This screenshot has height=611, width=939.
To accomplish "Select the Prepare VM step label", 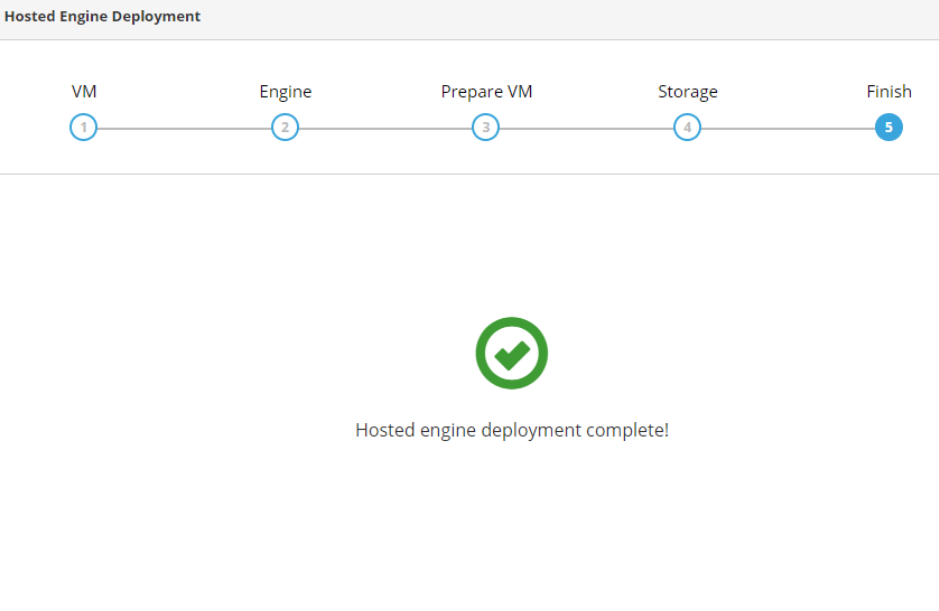I will (x=486, y=92).
